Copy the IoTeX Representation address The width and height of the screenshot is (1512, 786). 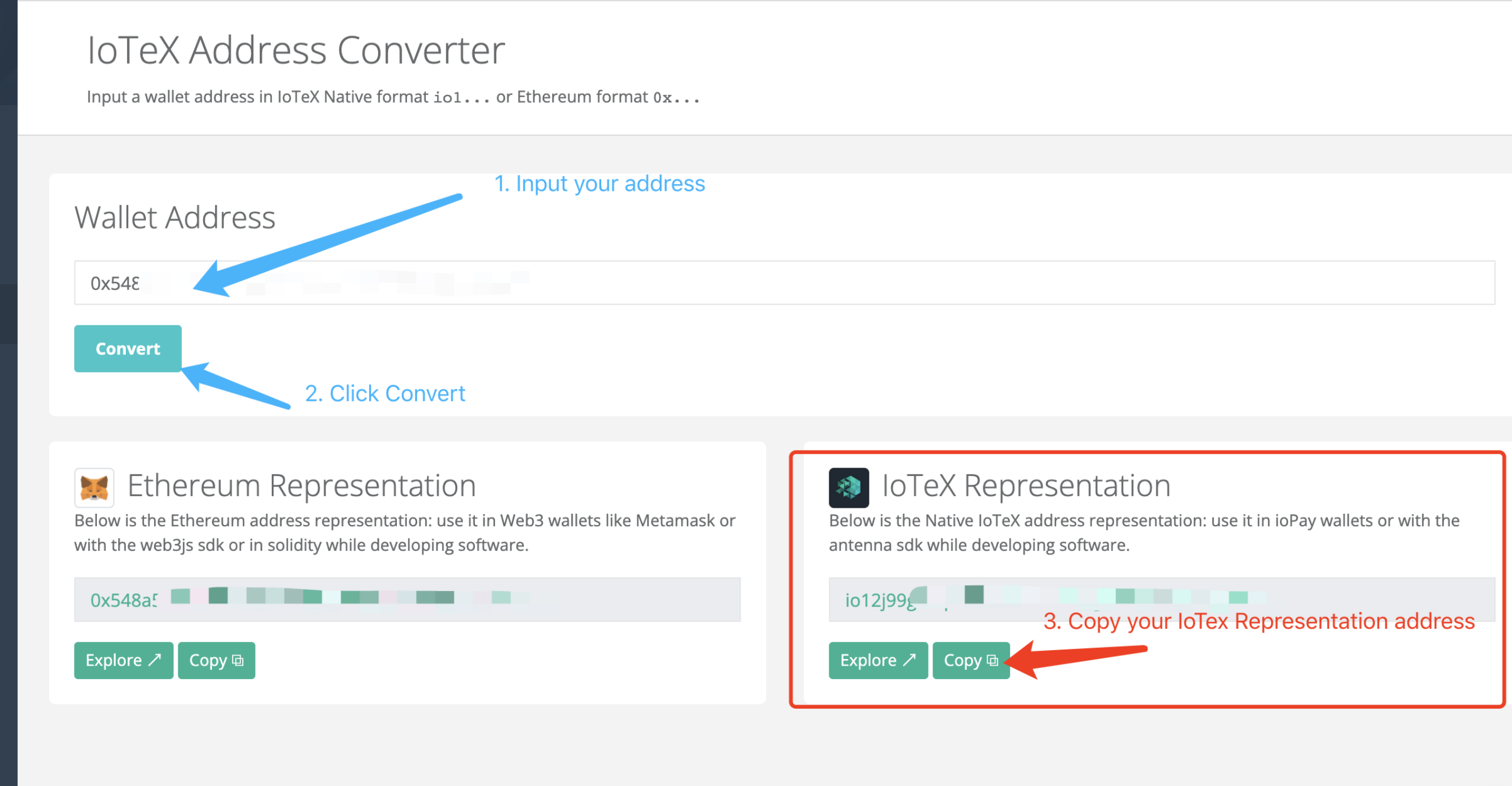coord(971,660)
